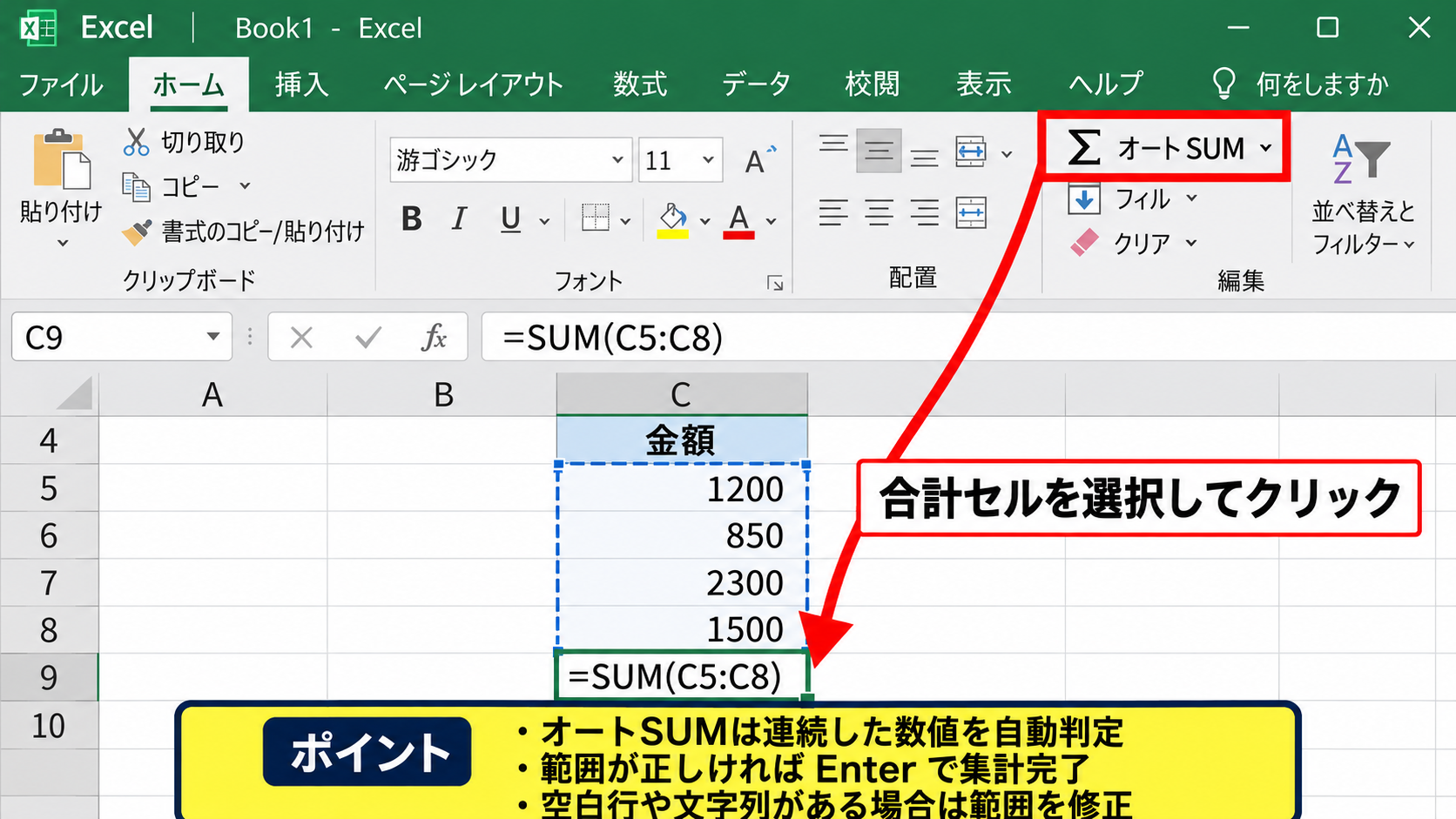Open the font color dropdown arrow
Viewport: 1456px width, 819px height.
[x=772, y=221]
